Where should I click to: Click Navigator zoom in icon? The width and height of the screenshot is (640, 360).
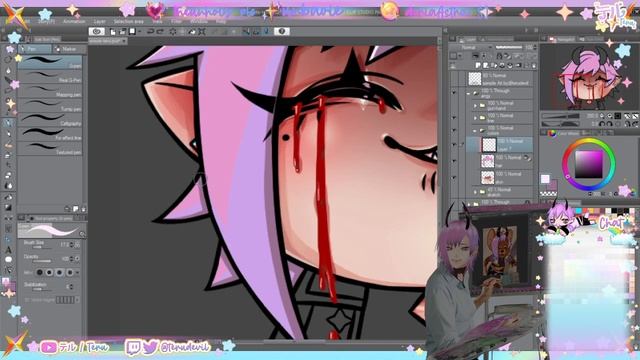(x=609, y=116)
